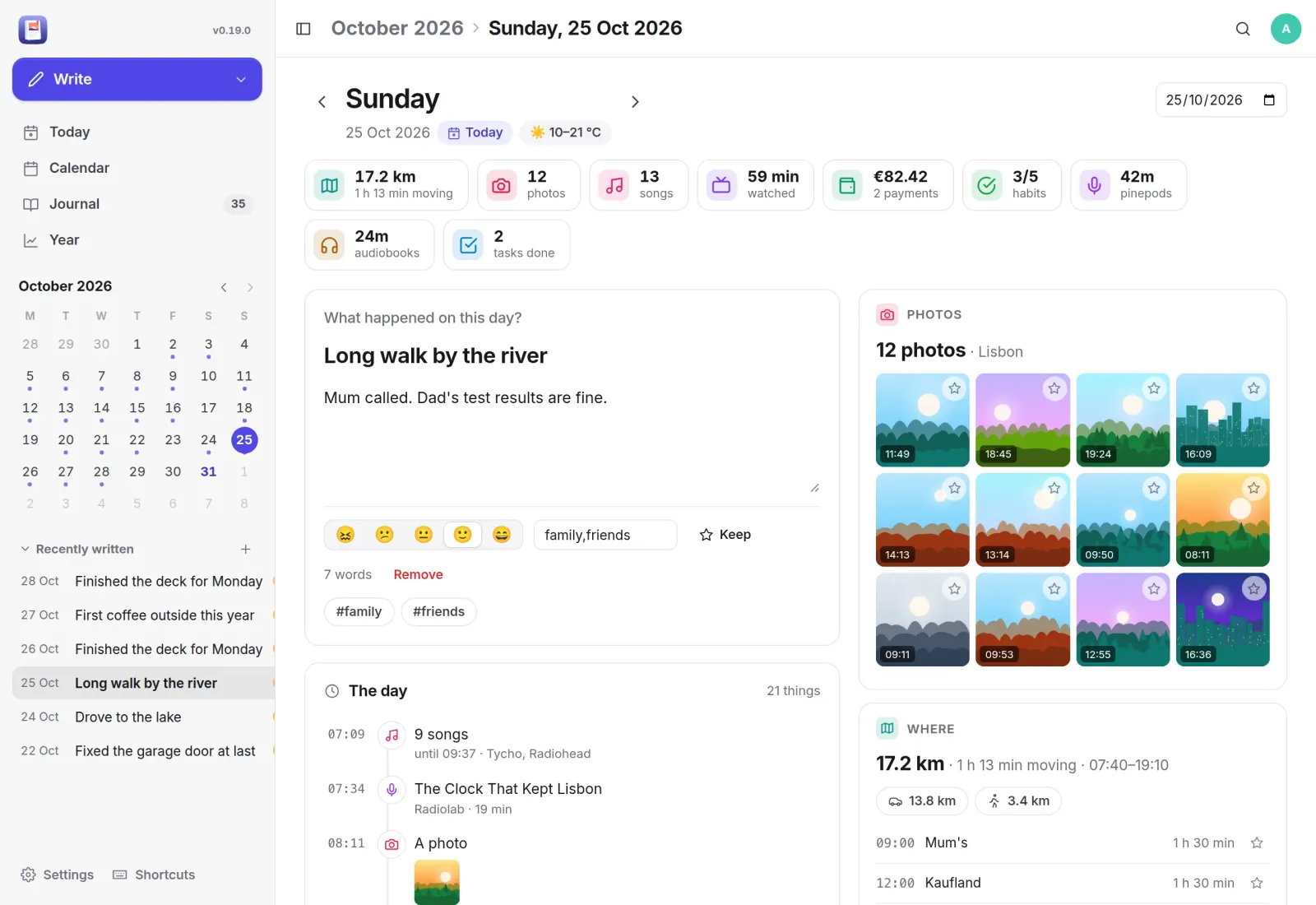Image resolution: width=1316 pixels, height=905 pixels.
Task: Toggle the Keep star button
Action: pyautogui.click(x=725, y=535)
